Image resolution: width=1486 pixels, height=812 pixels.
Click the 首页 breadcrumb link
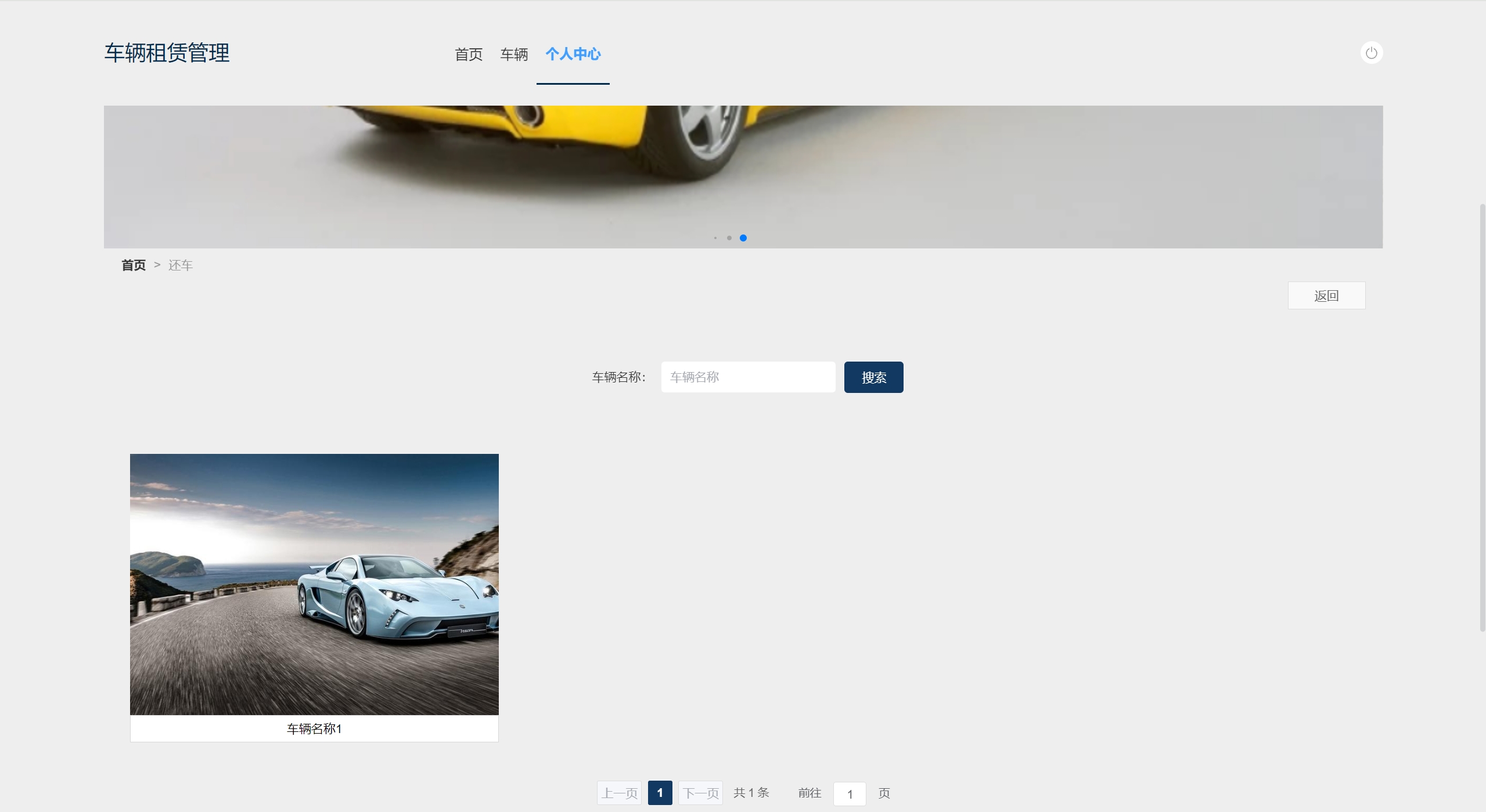tap(133, 265)
